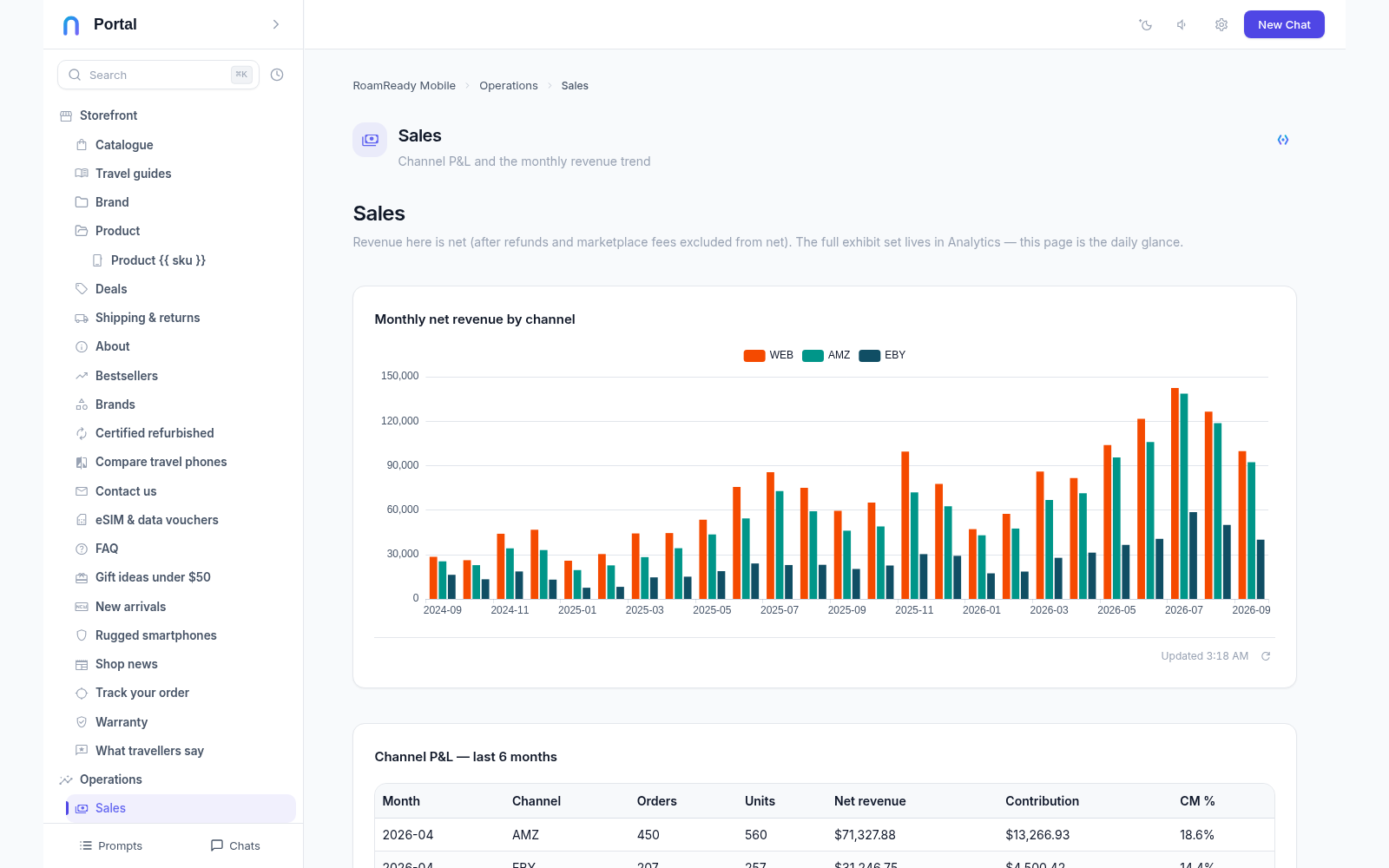Viewport: 1389px width, 868px height.
Task: Refresh chart using reload icon
Action: [x=1266, y=656]
